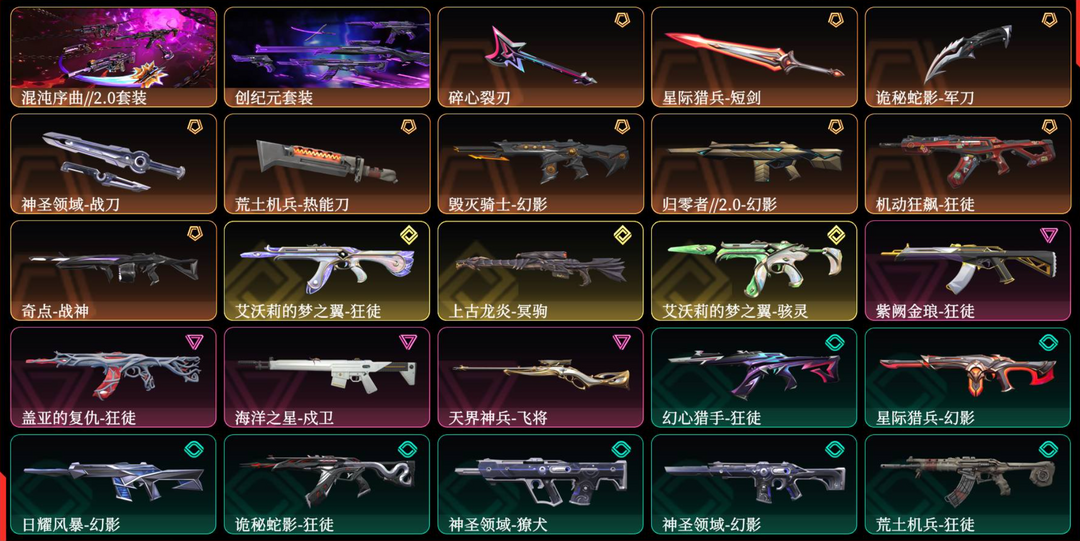Viewport: 1080px width, 541px height.
Task: Pick the 奇点-战神 machine gun skin
Action: [x=114, y=271]
